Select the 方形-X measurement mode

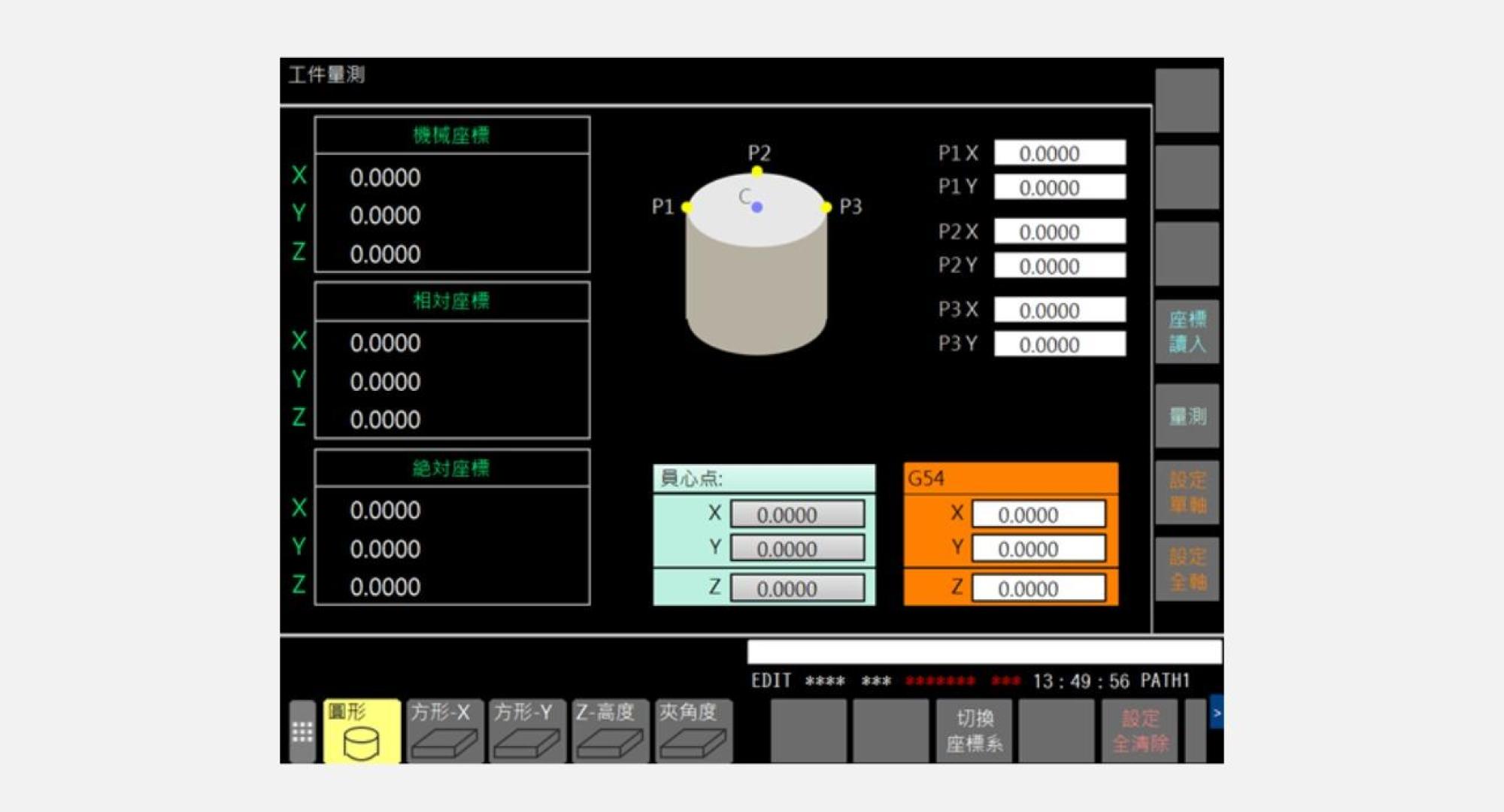(x=445, y=731)
